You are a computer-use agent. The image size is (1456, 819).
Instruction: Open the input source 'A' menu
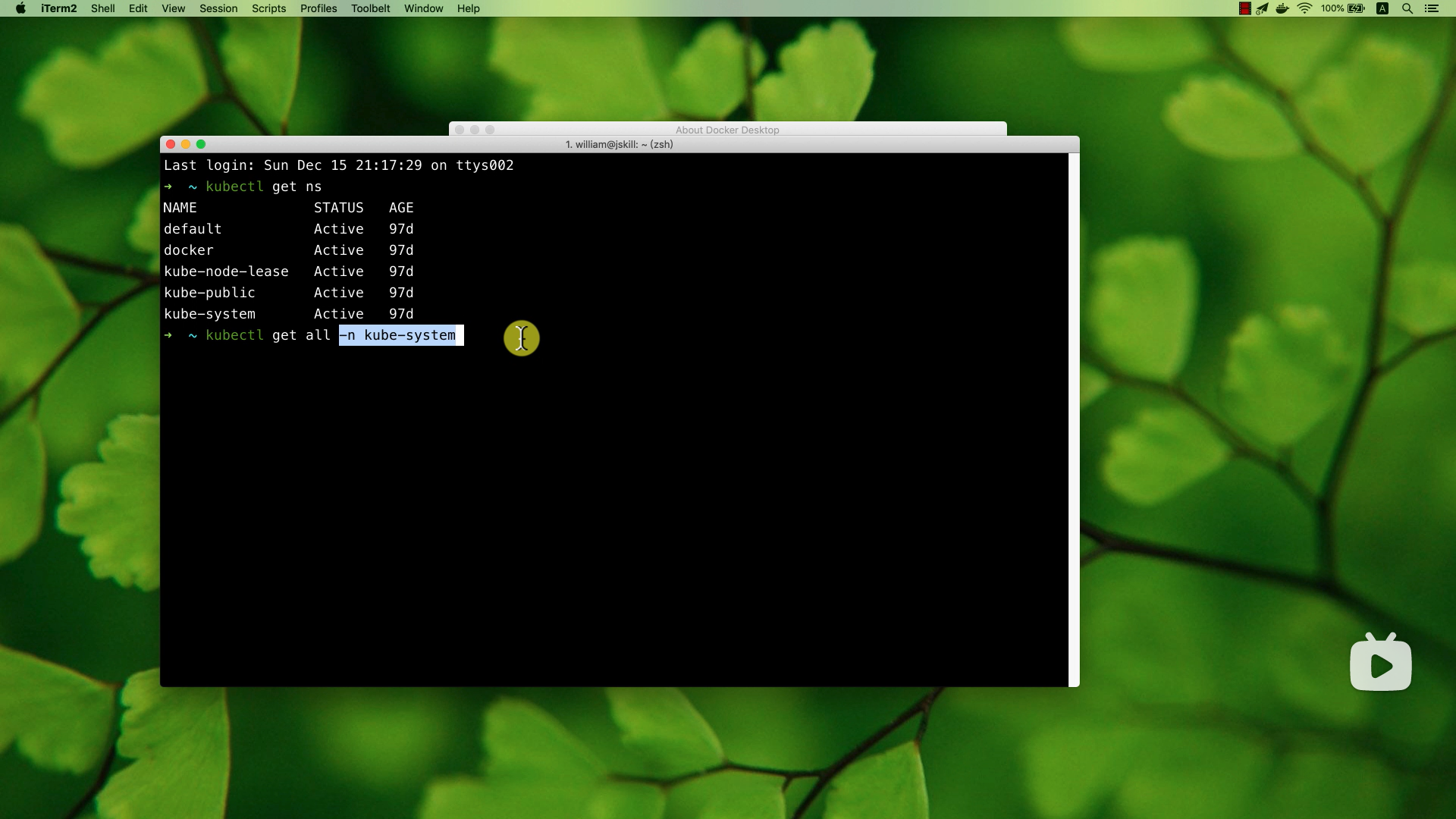tap(1382, 8)
